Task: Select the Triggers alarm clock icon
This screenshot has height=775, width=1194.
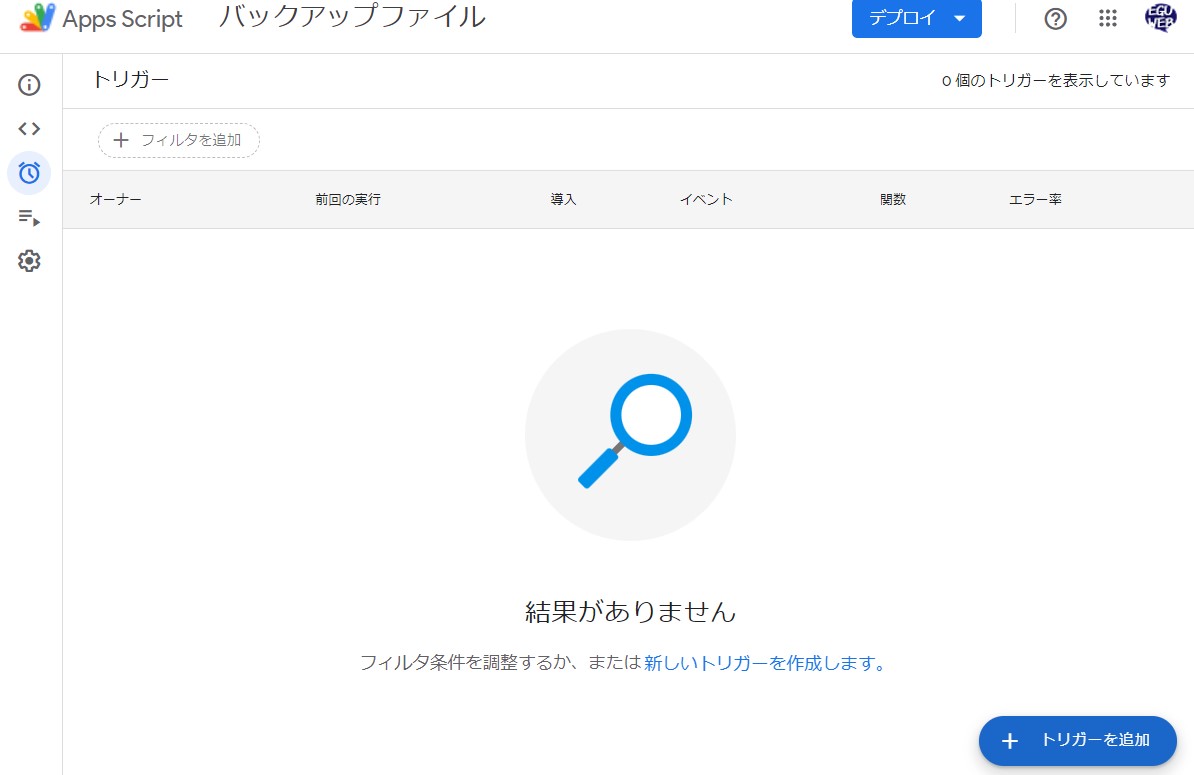Action: click(x=29, y=172)
